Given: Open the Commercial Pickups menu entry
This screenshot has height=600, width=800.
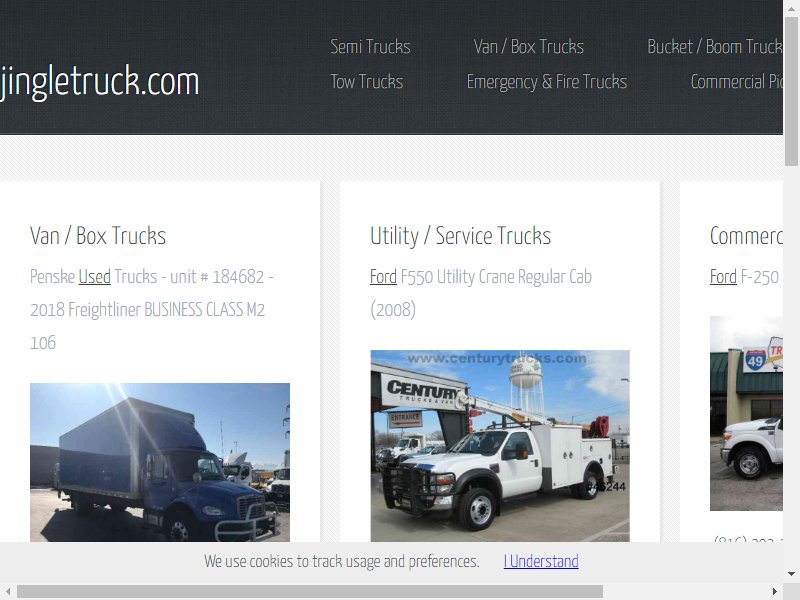Looking at the screenshot, I should click(x=737, y=82).
